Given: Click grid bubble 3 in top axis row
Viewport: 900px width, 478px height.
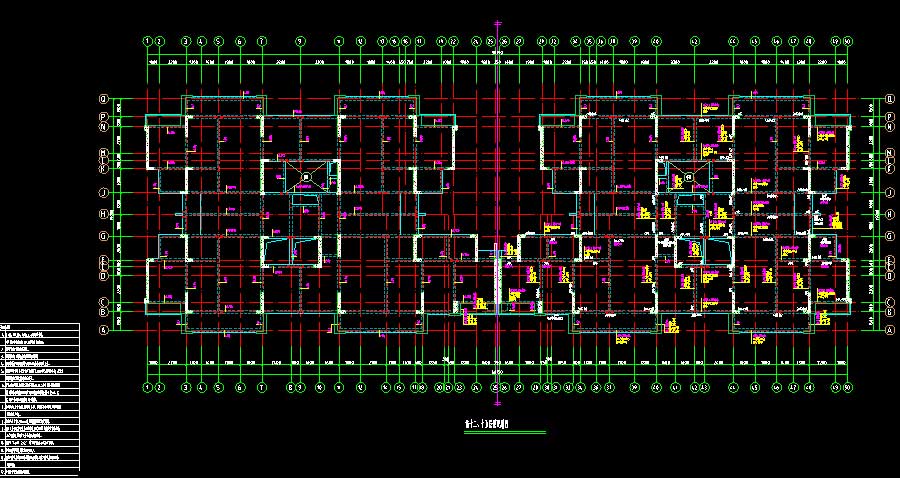Looking at the screenshot, I should click(x=185, y=41).
